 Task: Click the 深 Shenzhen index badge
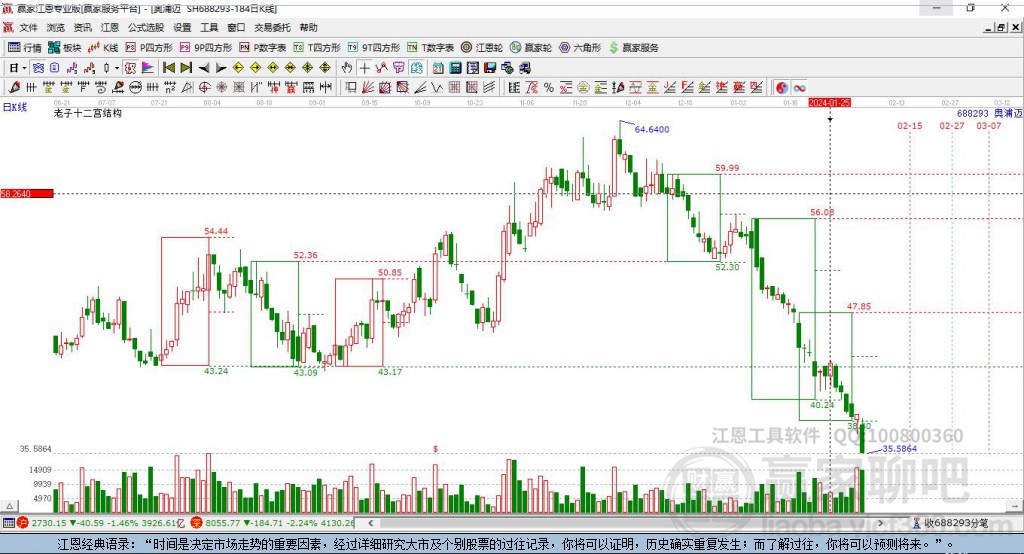(197, 523)
